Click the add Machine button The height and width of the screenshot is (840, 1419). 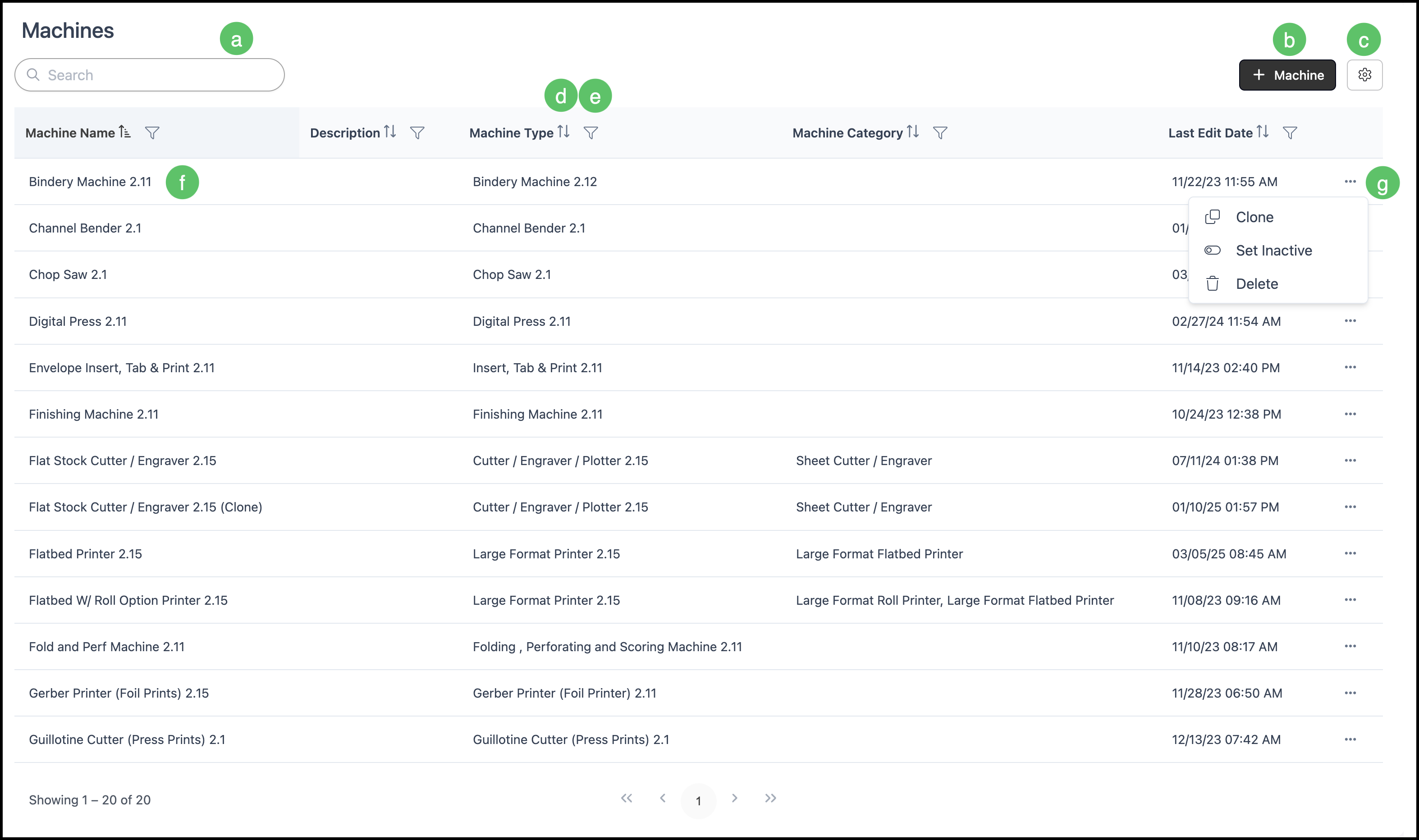point(1286,75)
